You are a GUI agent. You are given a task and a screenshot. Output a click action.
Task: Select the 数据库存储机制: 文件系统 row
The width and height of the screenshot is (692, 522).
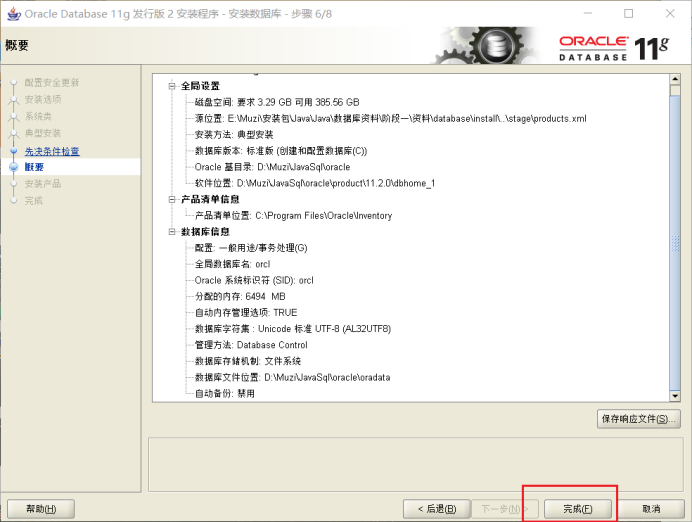(x=248, y=361)
